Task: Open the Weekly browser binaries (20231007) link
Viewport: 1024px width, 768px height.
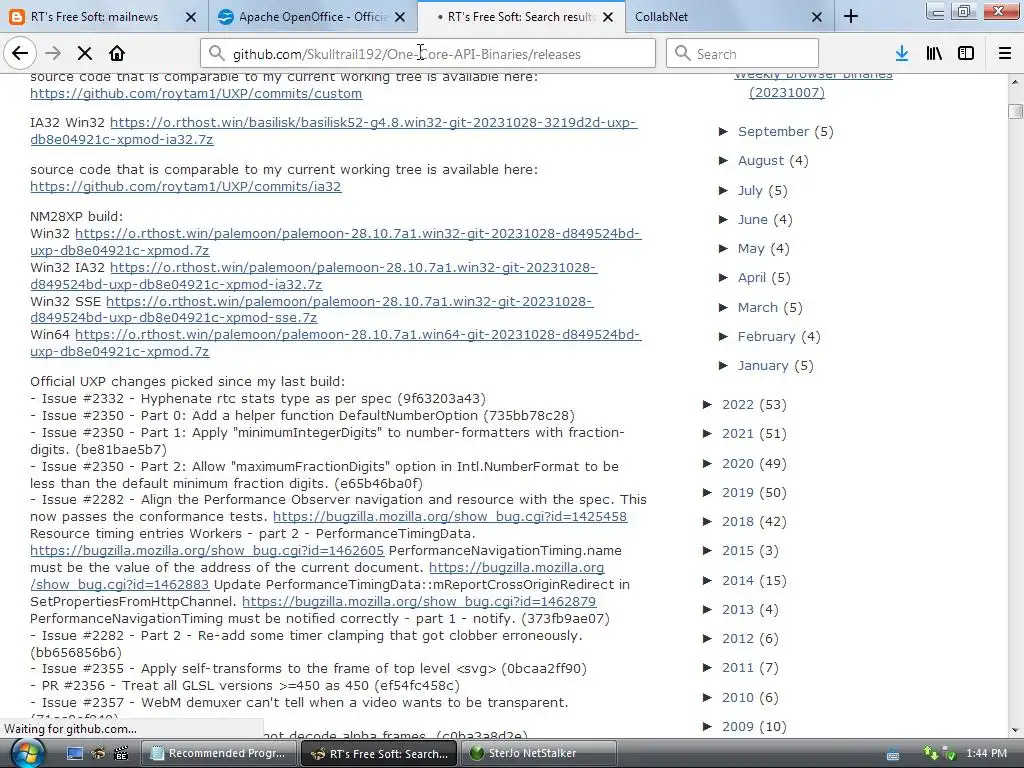Action: [787, 92]
